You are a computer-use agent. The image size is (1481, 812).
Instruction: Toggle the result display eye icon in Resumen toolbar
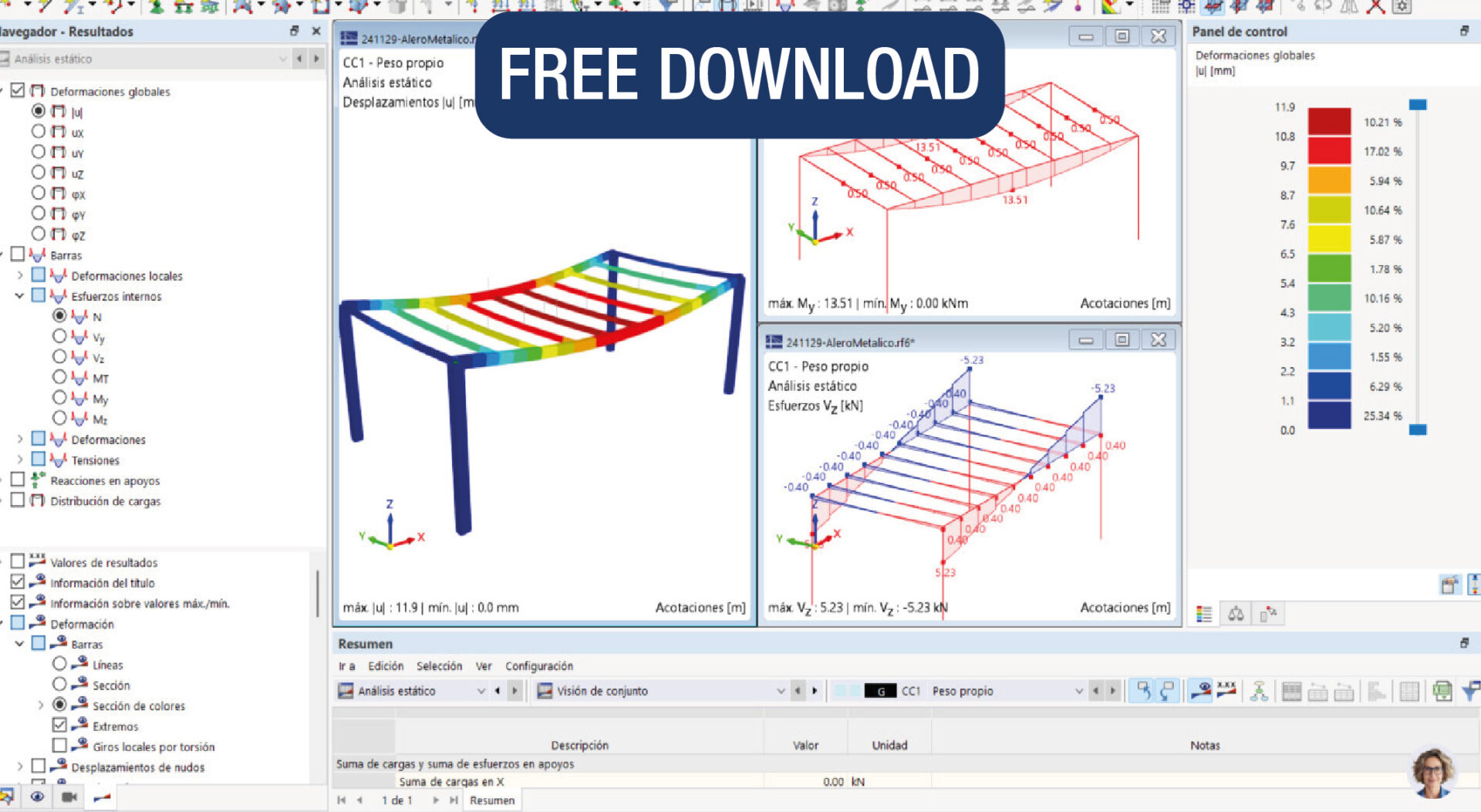point(1200,691)
